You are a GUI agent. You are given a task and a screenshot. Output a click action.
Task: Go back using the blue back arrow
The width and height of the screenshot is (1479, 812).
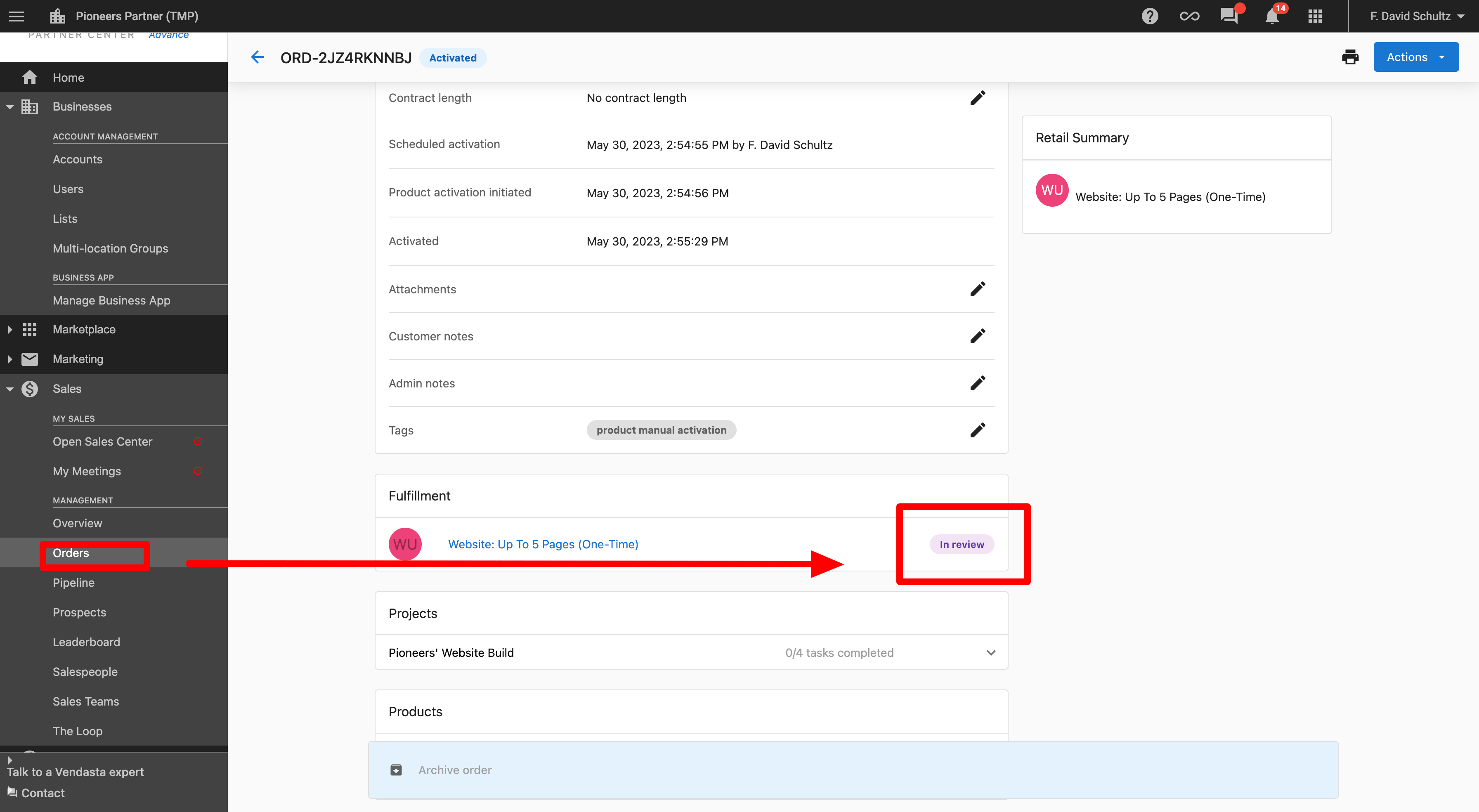tap(257, 57)
